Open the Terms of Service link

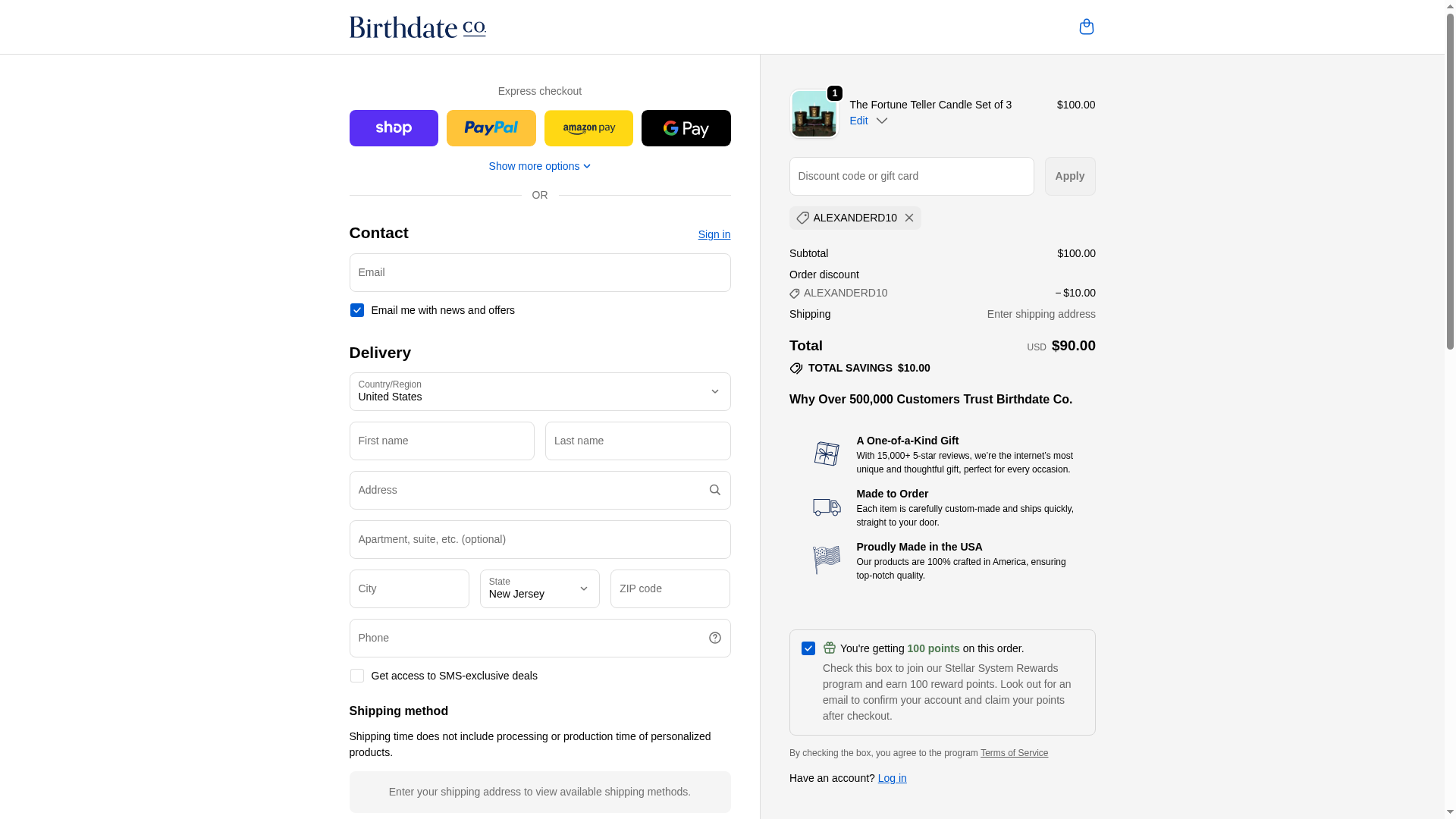[x=1014, y=753]
